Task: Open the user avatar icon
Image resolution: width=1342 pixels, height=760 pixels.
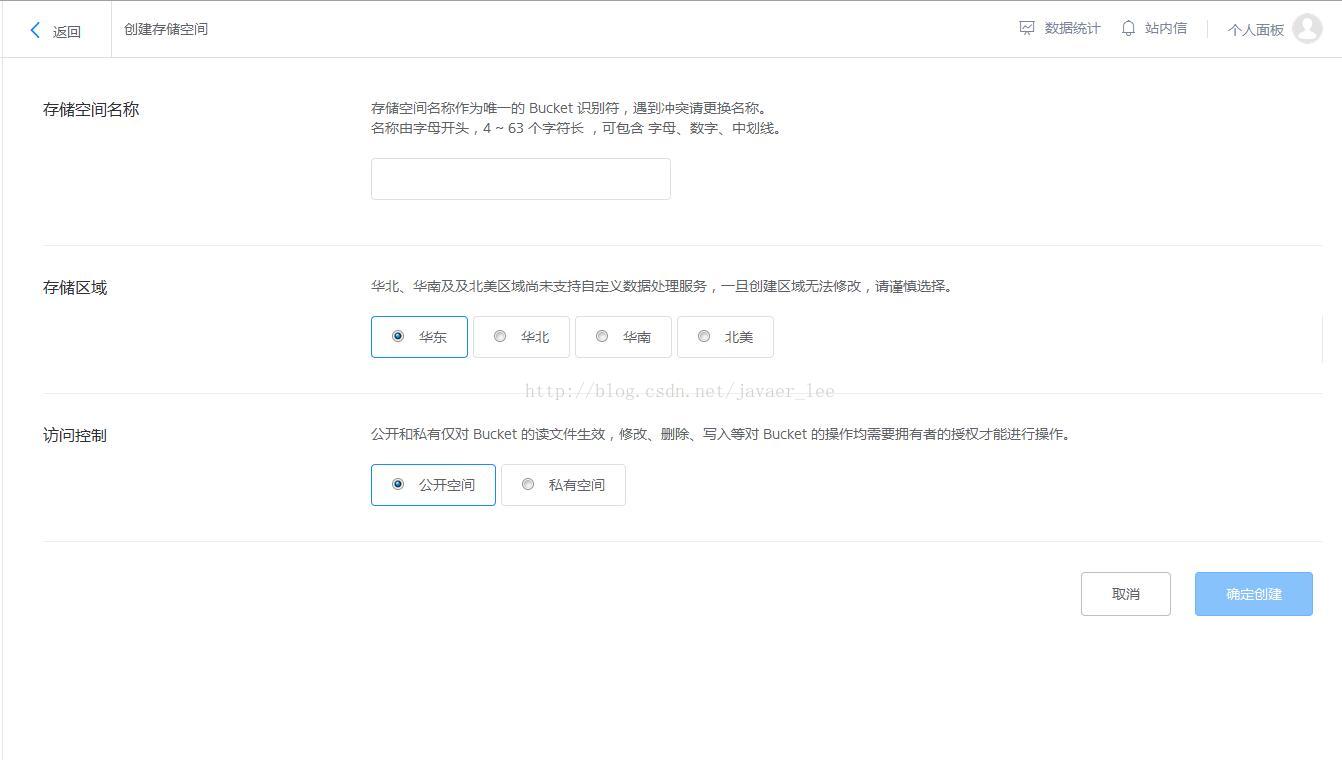Action: pos(1307,29)
